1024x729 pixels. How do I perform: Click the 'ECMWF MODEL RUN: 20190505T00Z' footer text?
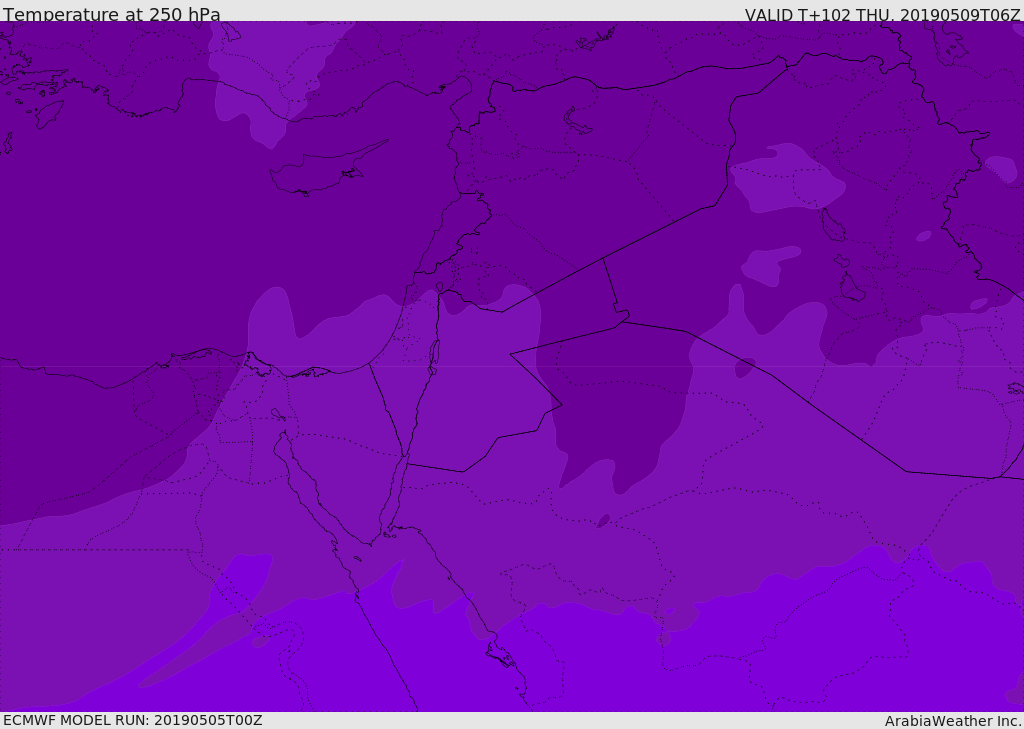pos(133,720)
